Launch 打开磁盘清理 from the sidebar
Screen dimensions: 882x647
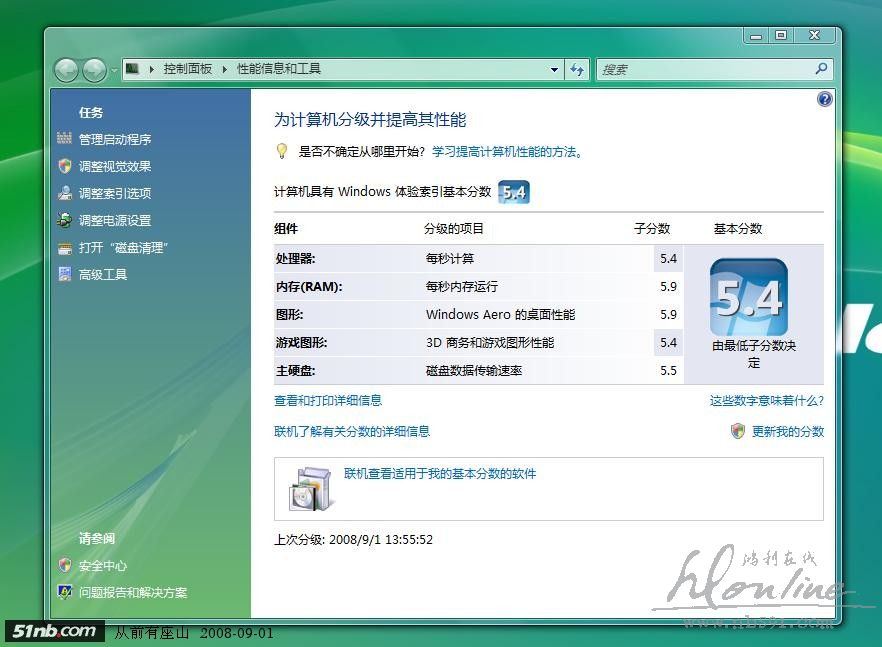click(x=122, y=248)
